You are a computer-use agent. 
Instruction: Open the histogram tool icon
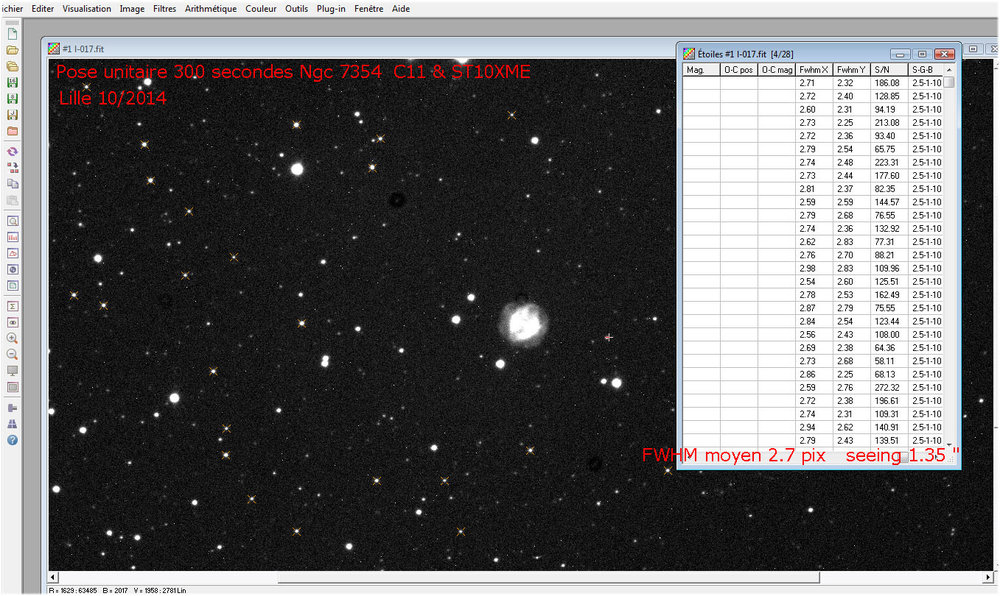tap(12, 237)
